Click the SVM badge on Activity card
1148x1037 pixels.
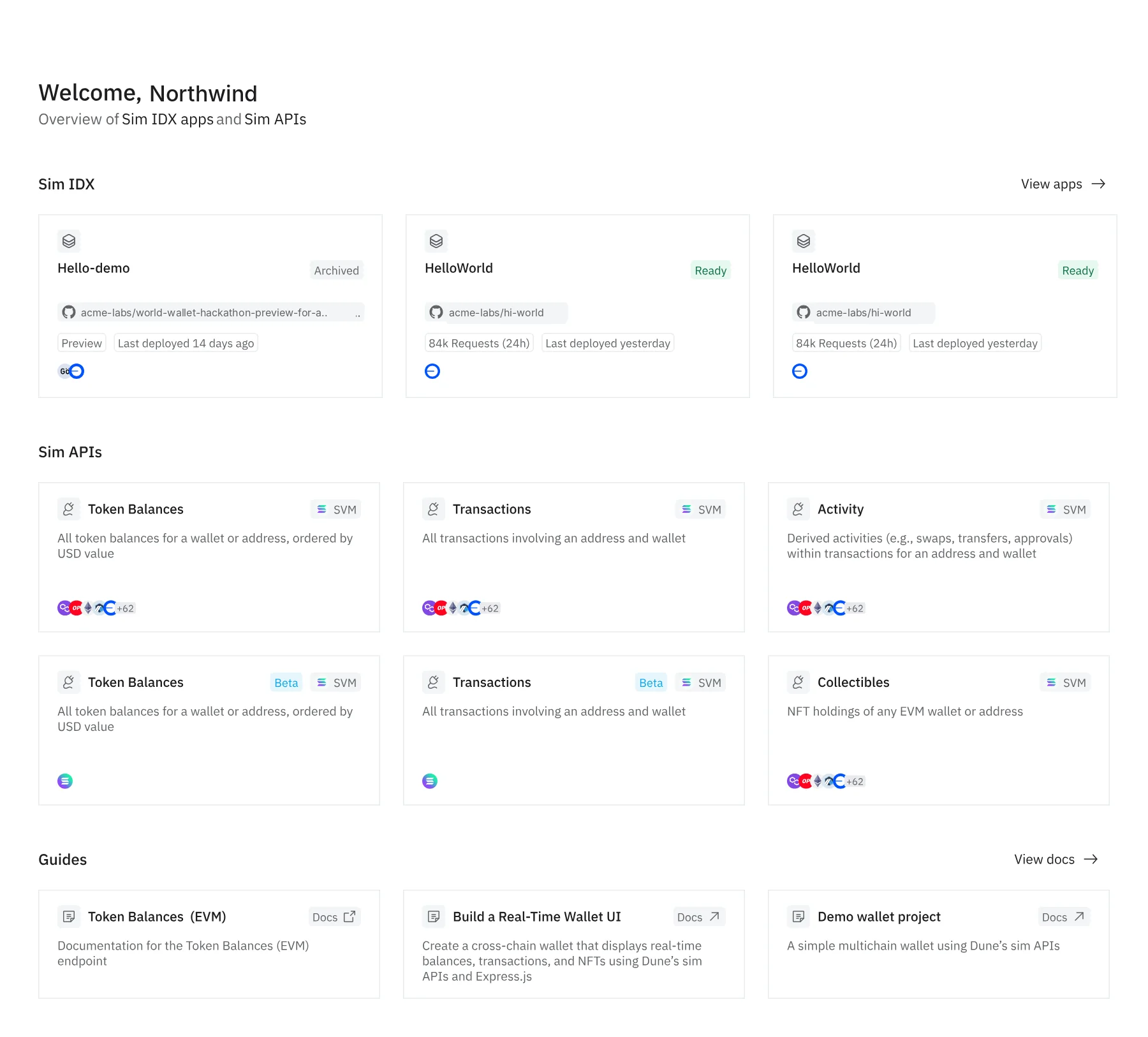point(1066,510)
